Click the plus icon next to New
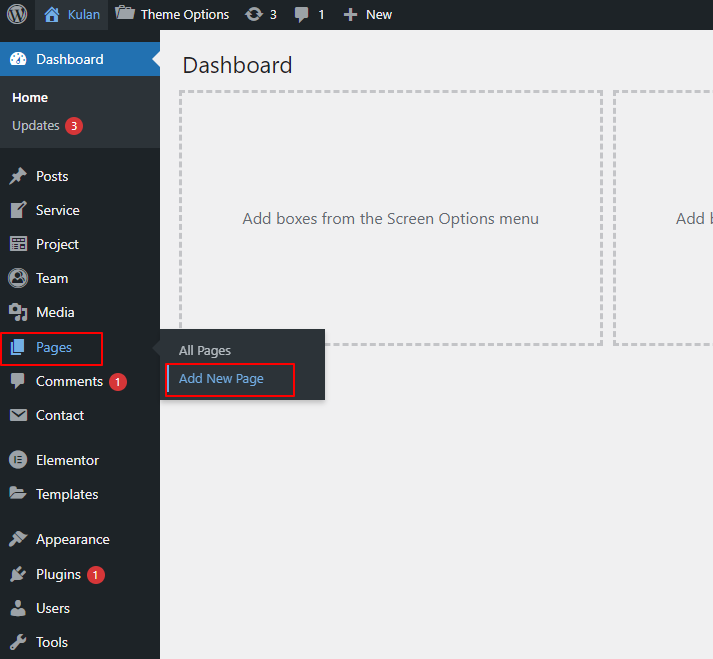713x659 pixels. [350, 15]
